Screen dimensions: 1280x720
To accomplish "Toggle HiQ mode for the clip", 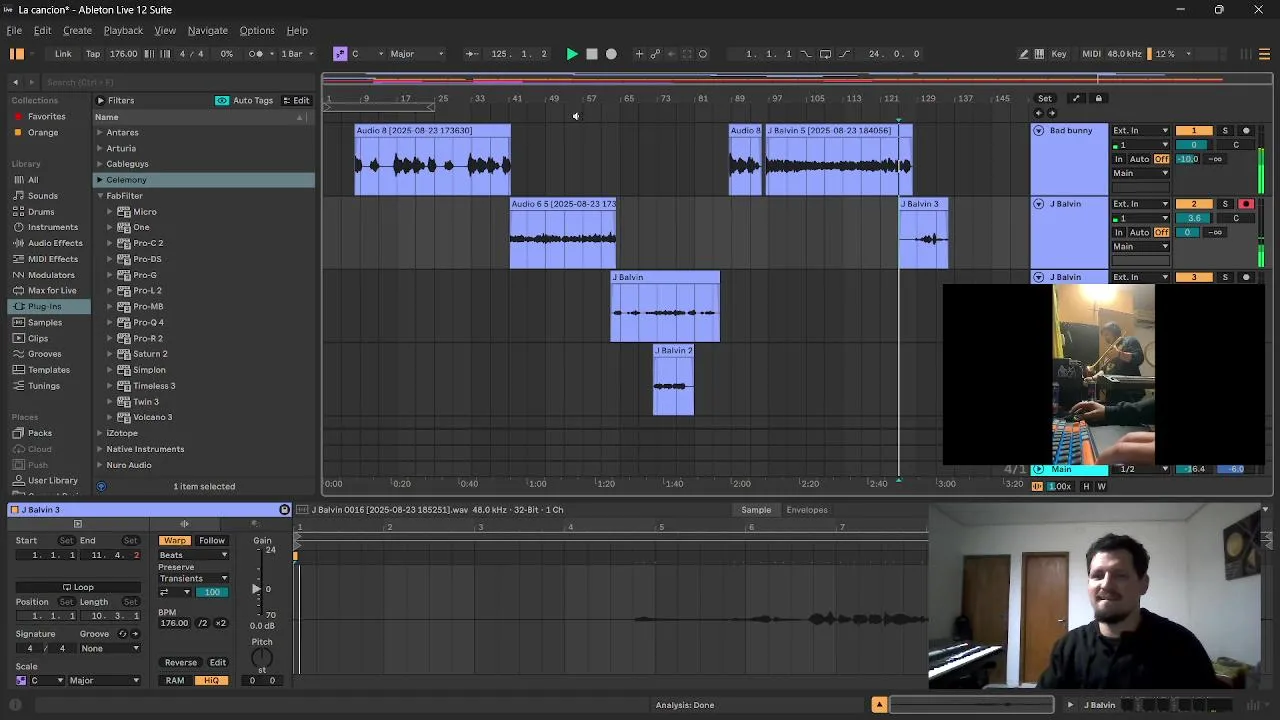I will coord(211,680).
